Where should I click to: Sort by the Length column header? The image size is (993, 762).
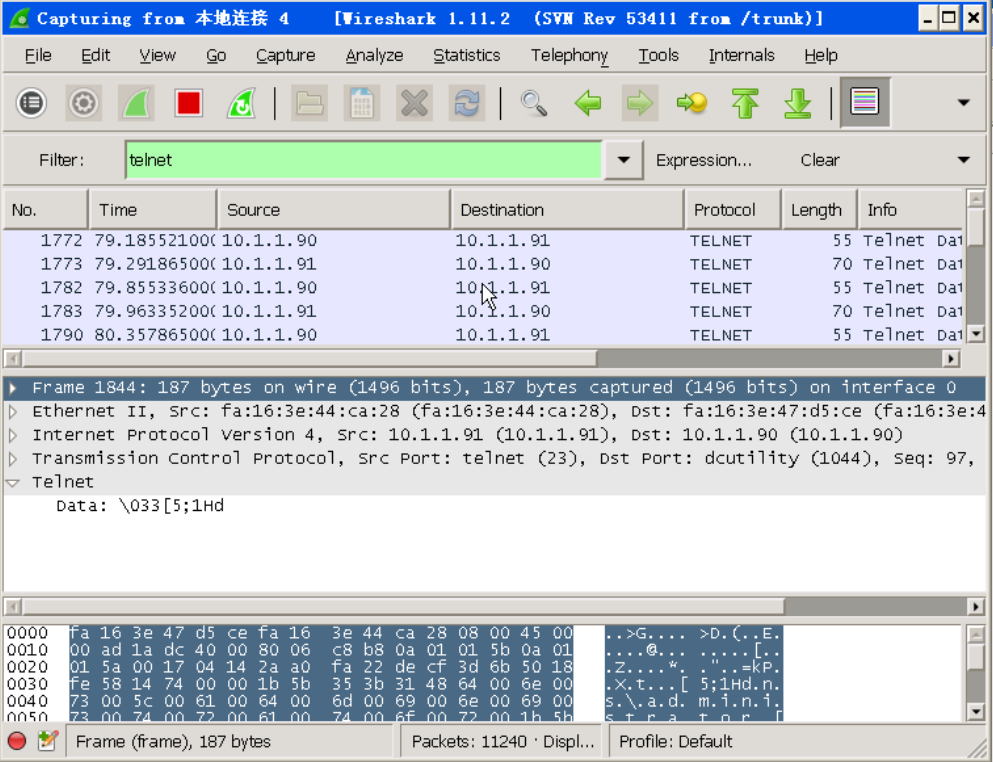click(x=820, y=210)
